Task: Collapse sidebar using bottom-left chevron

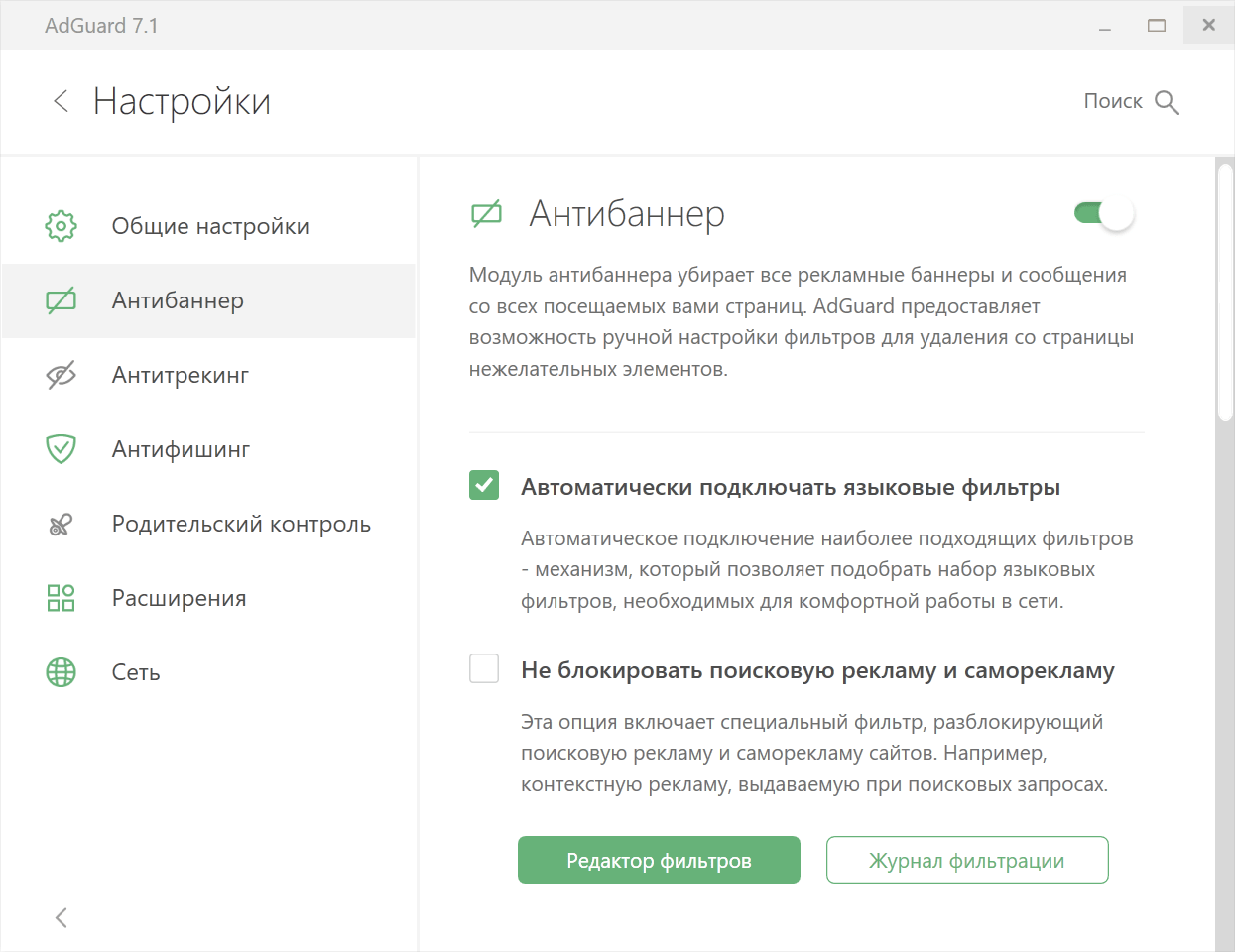Action: click(62, 917)
